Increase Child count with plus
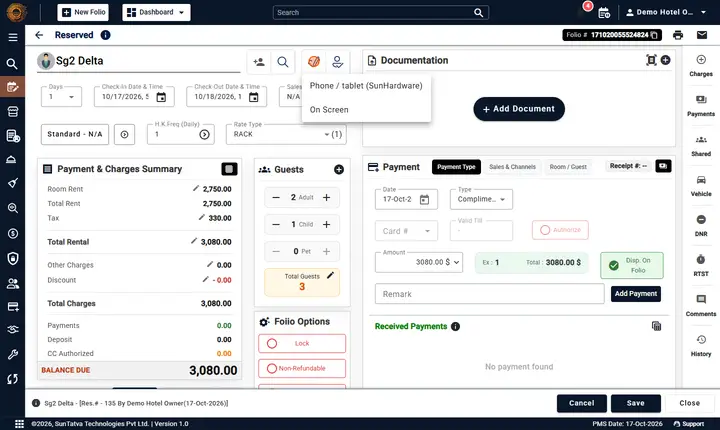720x430 pixels. [x=326, y=224]
